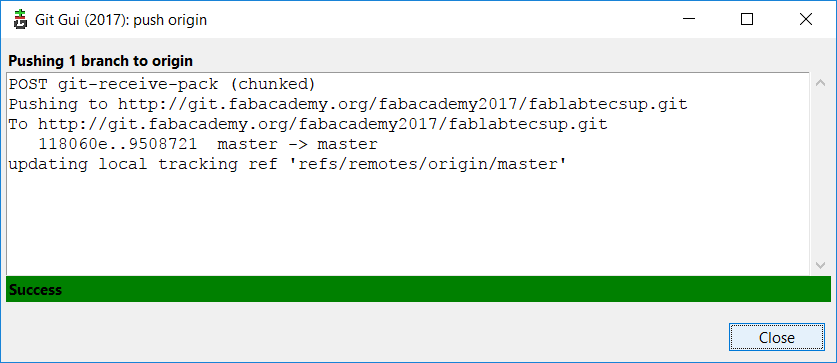Click the Git Gui icon in title bar
The image size is (837, 363).
[x=20, y=20]
